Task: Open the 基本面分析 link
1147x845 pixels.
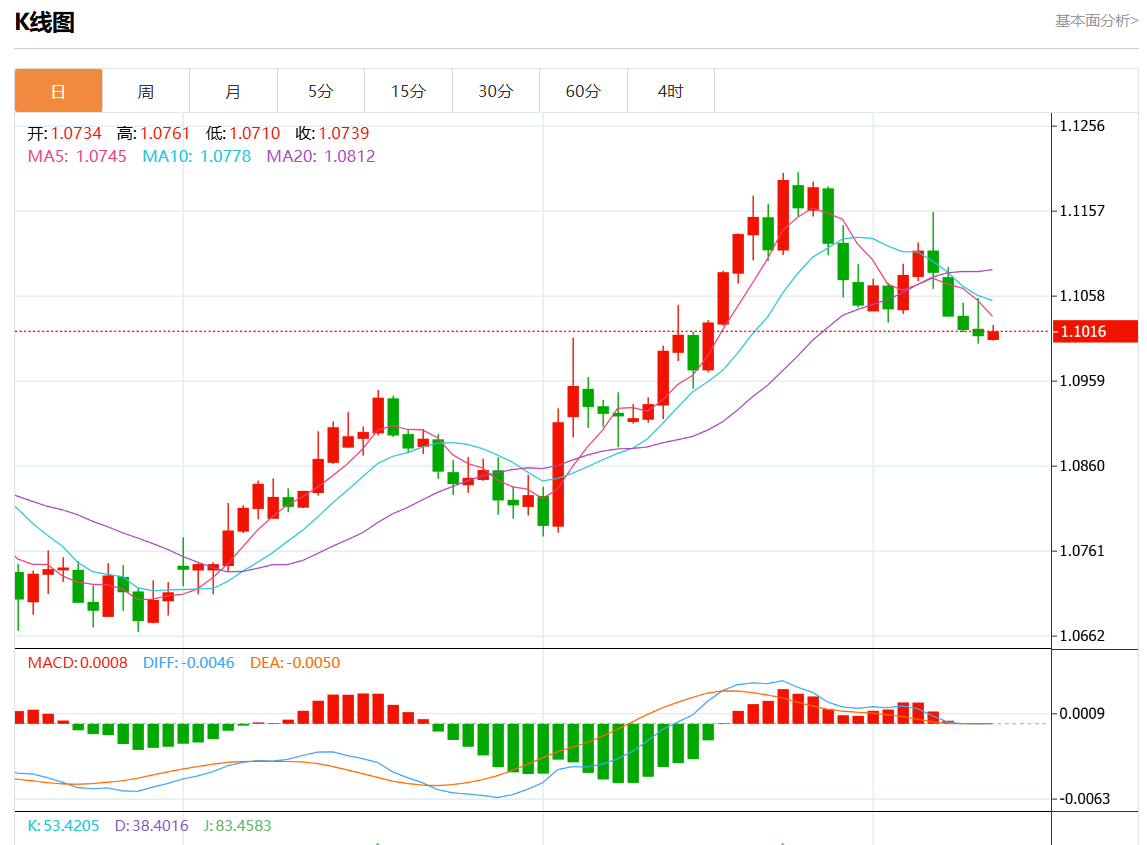Action: point(1096,21)
